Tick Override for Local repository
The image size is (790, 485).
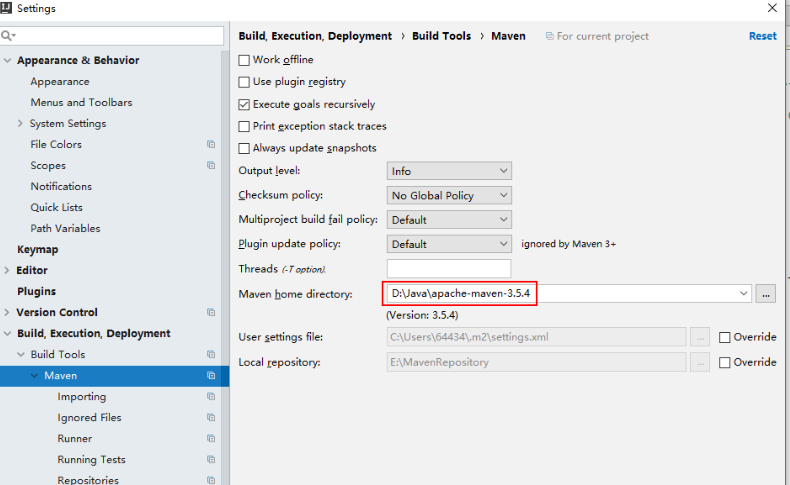725,363
